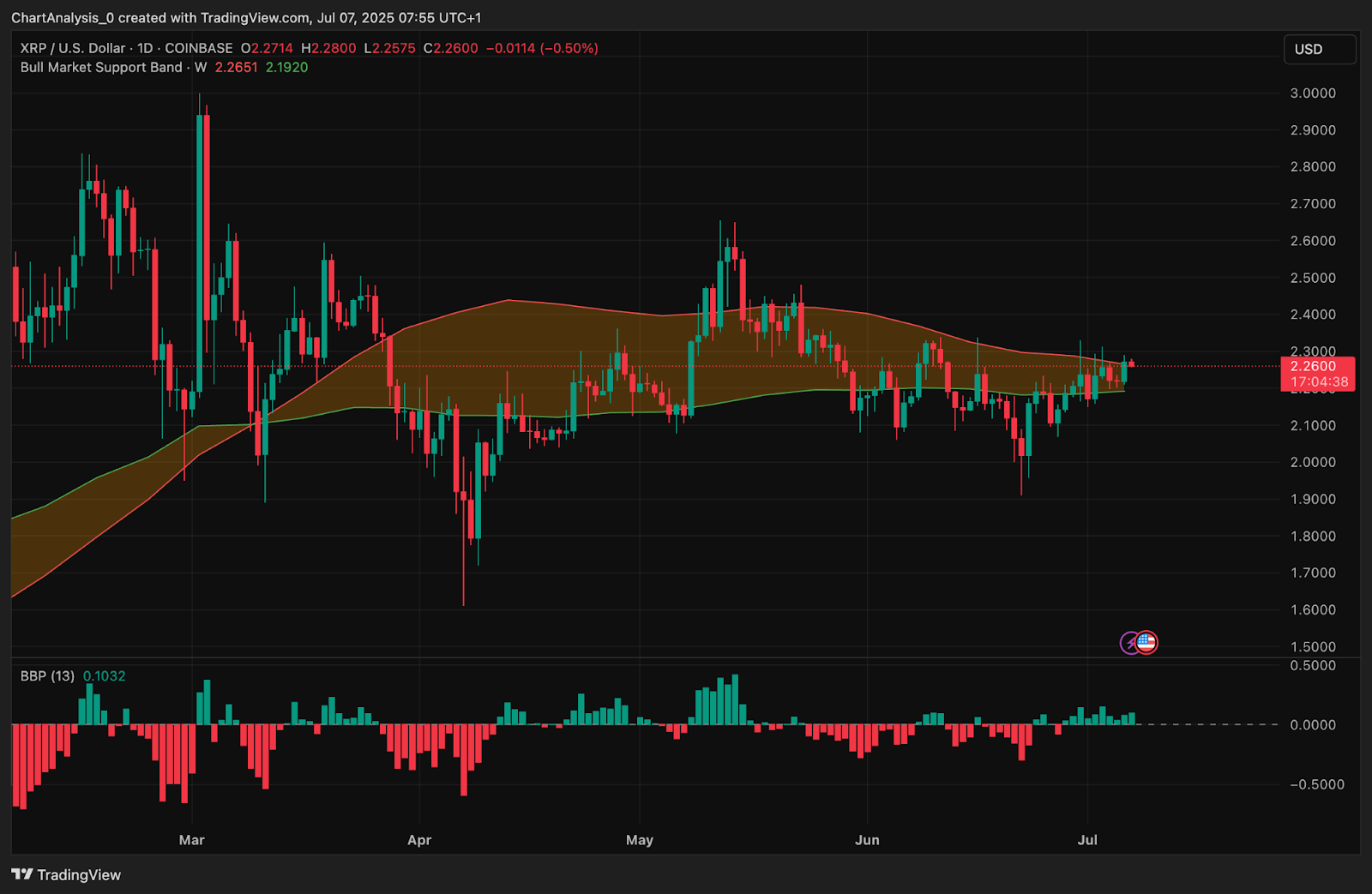Screen dimensions: 1372x894
Task: Click the band value 2.2651
Action: [x=236, y=67]
